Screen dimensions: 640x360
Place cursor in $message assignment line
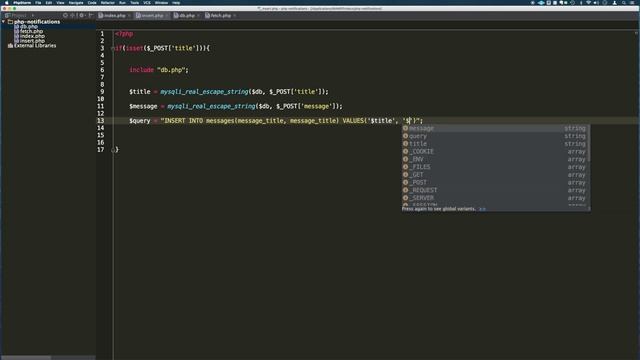(236, 107)
